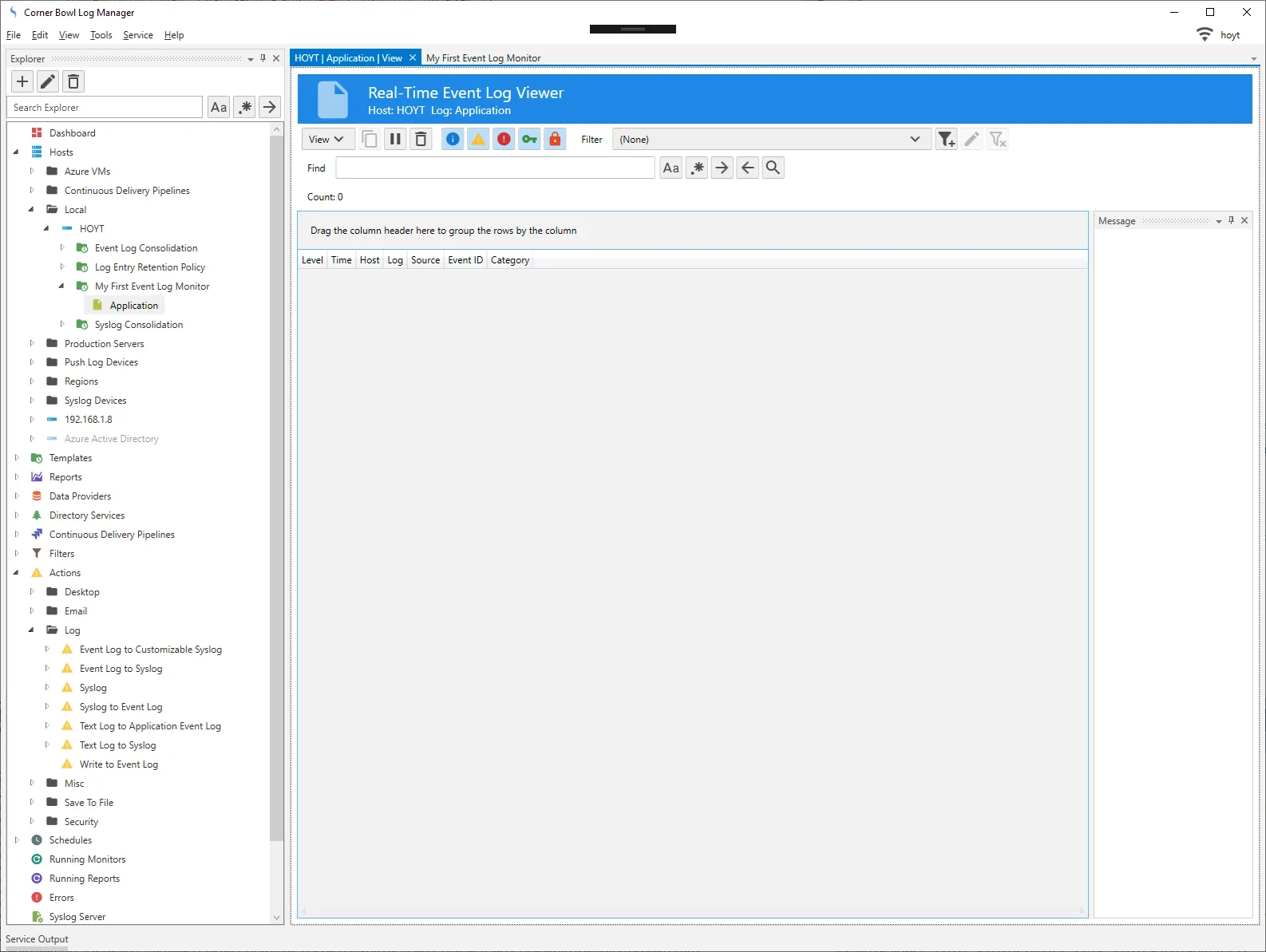This screenshot has width=1266, height=952.
Task: Open the View dropdown button
Action: point(326,140)
